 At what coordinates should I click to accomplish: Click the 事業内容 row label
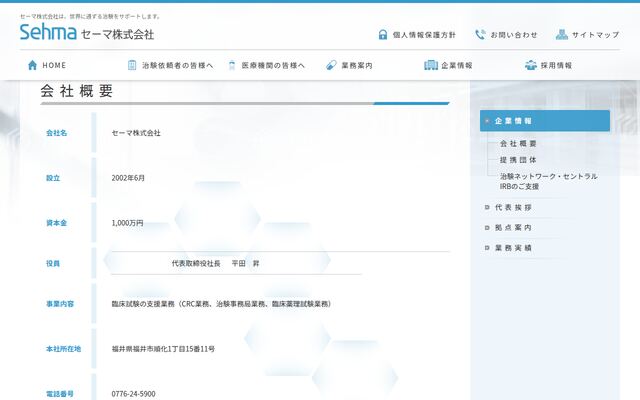[x=60, y=304]
